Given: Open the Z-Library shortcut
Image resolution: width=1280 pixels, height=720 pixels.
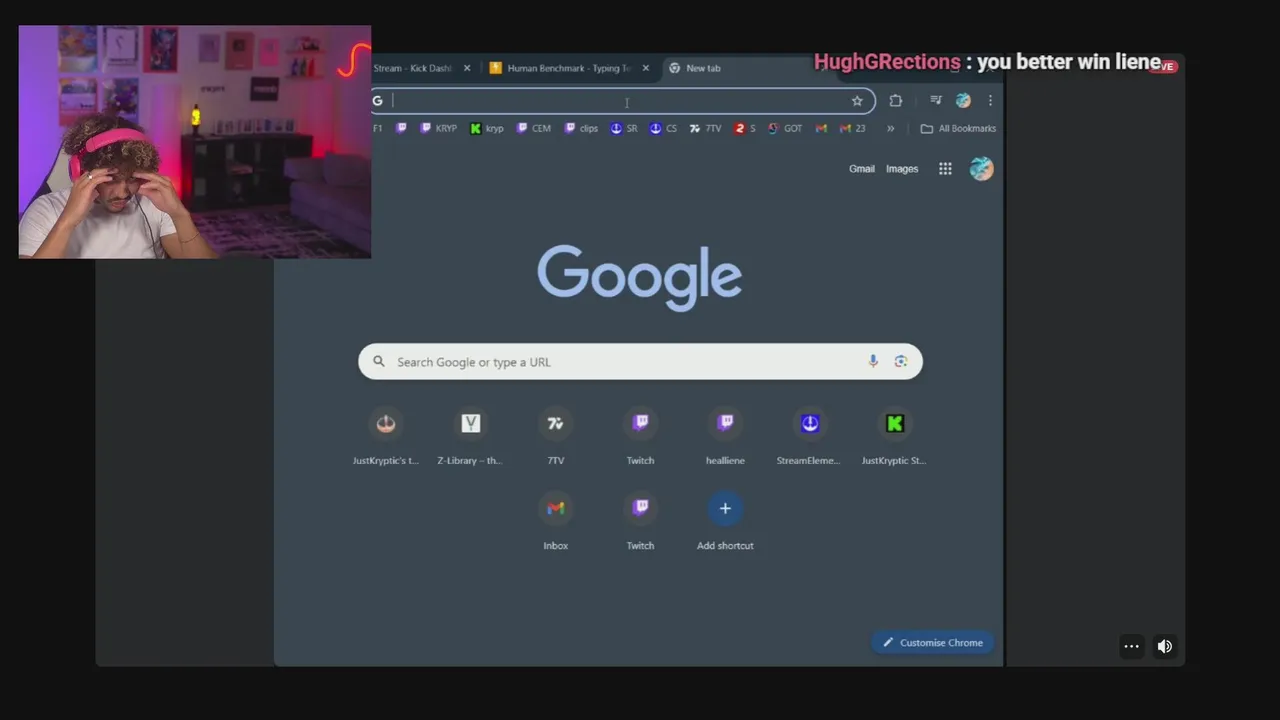Looking at the screenshot, I should coord(471,438).
